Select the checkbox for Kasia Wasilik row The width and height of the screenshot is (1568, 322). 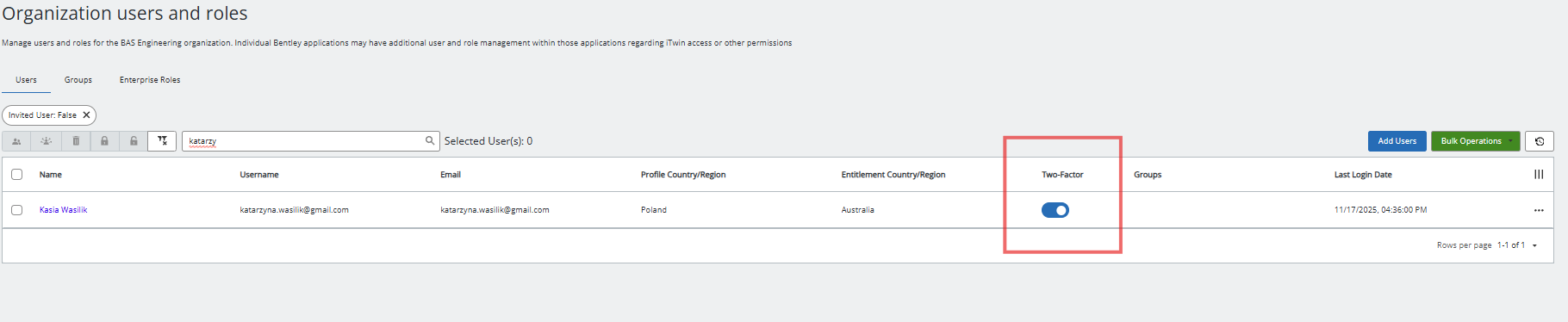coord(16,210)
